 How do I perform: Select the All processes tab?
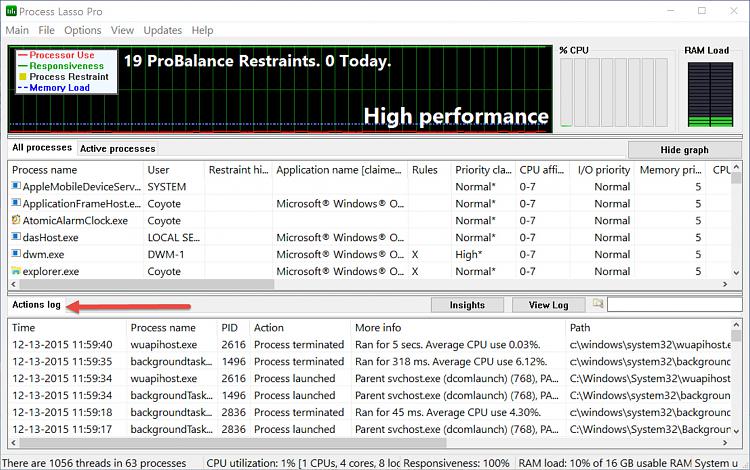42,148
